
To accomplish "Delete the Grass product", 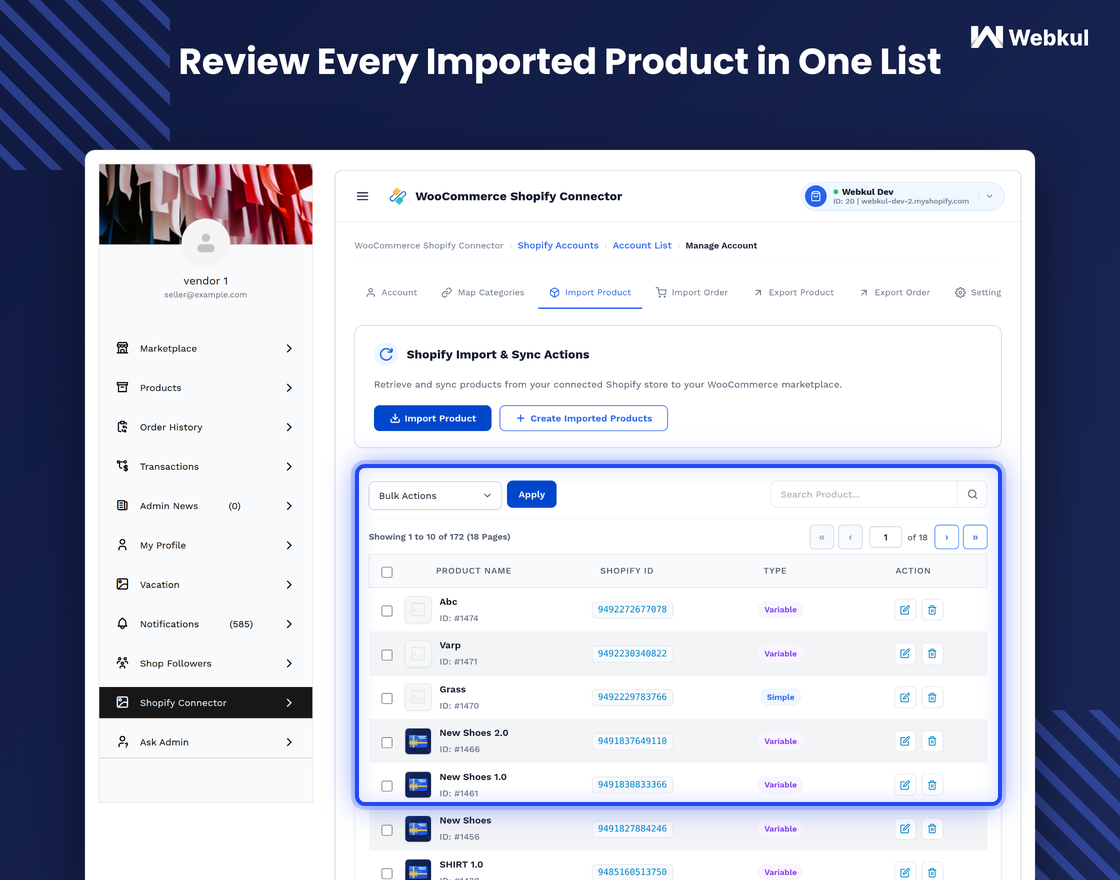I will (932, 697).
